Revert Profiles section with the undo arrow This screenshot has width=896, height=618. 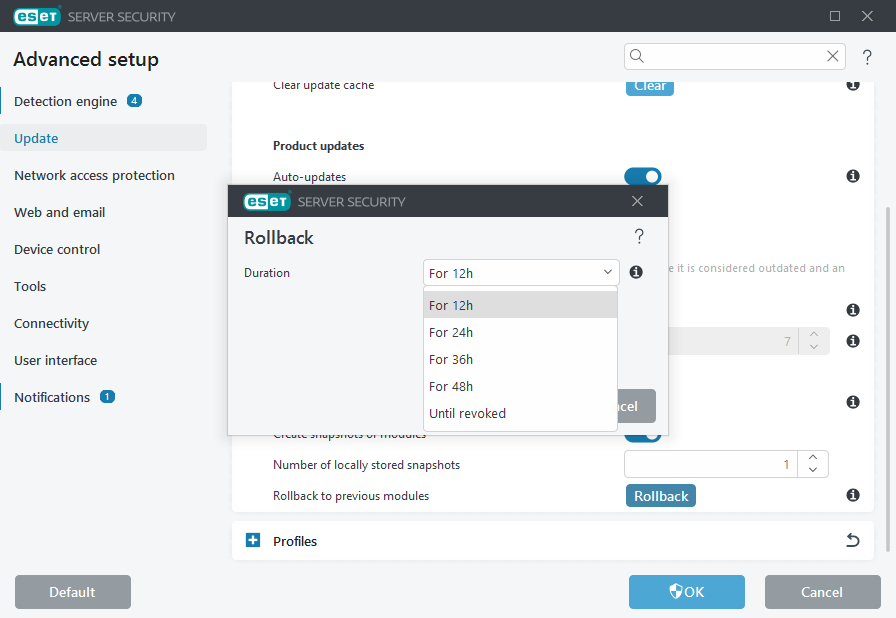(x=853, y=541)
